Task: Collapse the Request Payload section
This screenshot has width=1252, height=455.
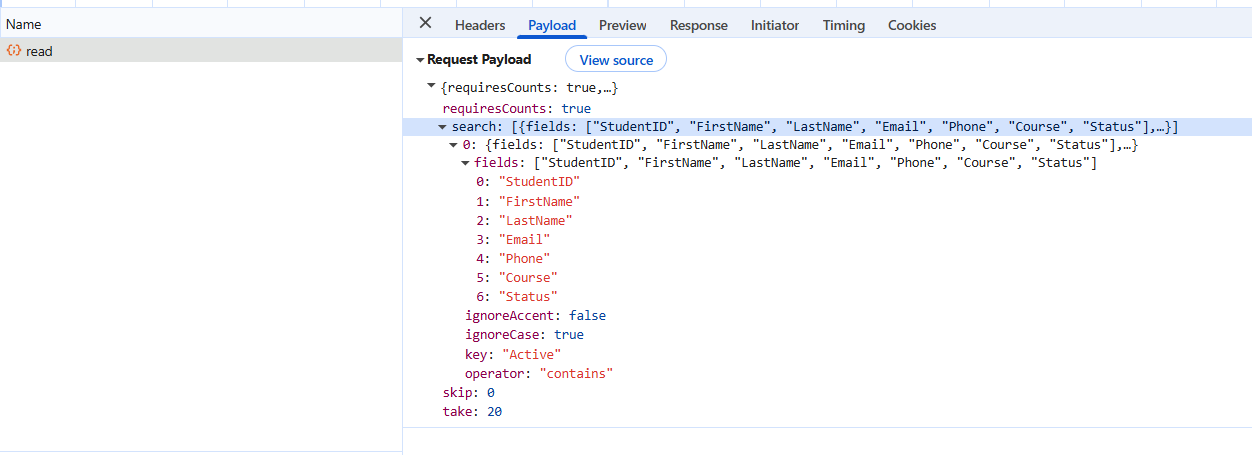Action: (x=420, y=60)
